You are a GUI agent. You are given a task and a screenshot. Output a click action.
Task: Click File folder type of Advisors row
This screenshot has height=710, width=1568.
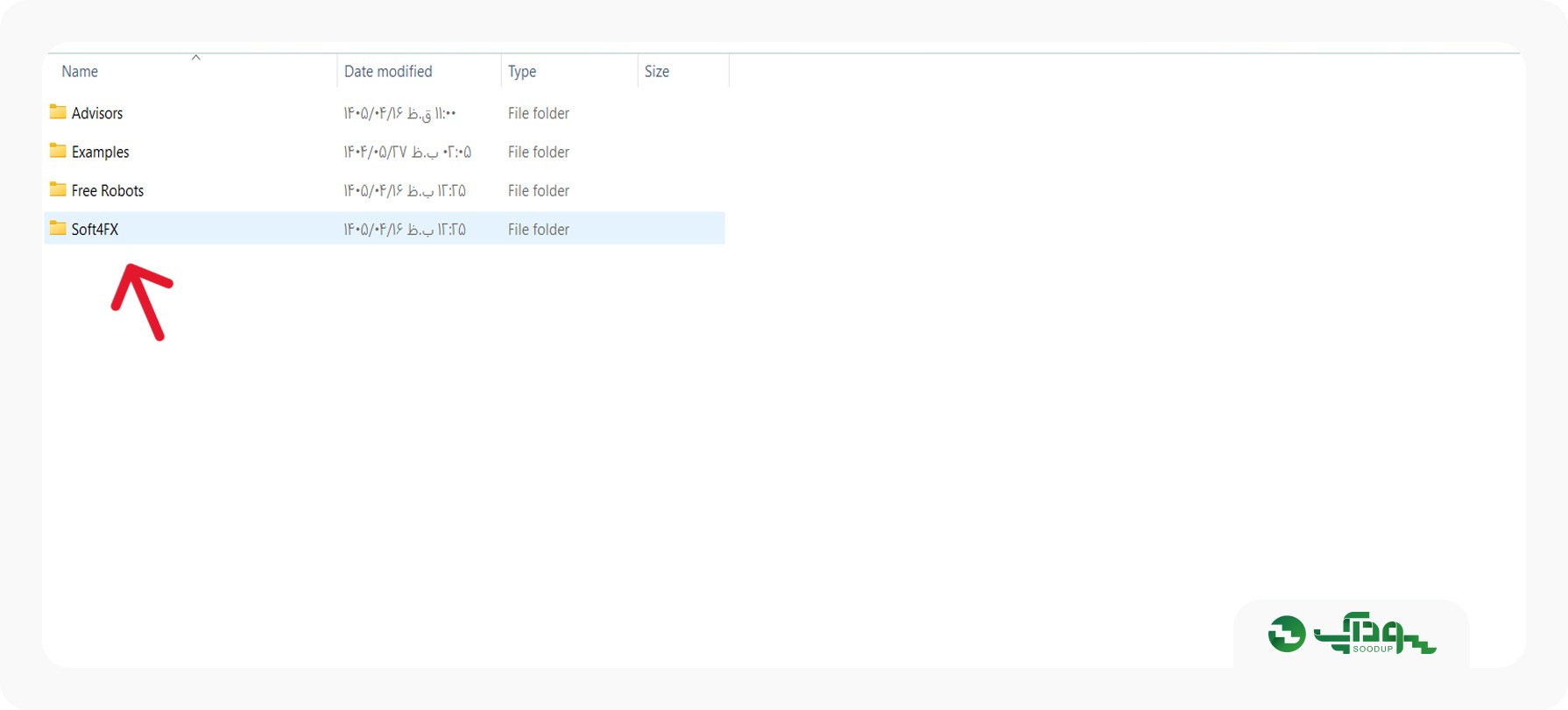coord(539,113)
